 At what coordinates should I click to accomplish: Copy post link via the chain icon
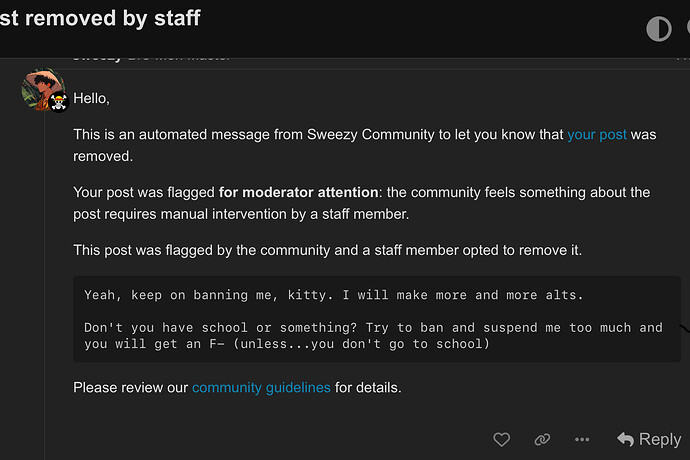point(542,439)
